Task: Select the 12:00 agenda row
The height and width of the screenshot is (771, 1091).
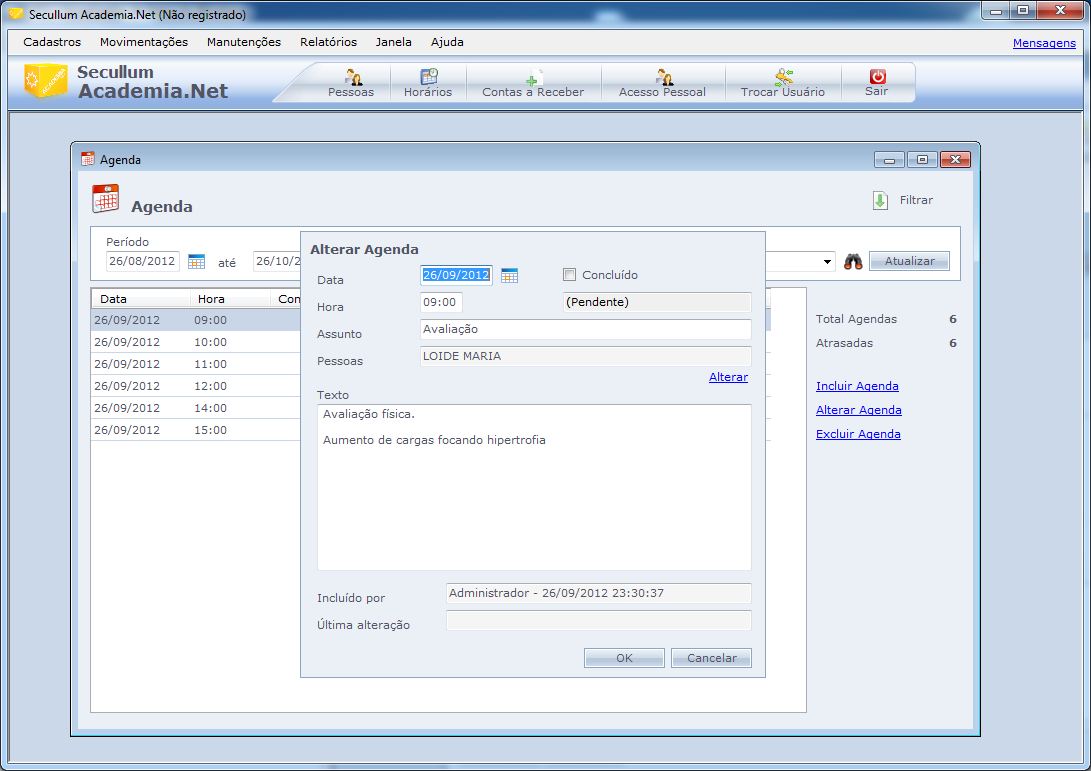Action: click(196, 386)
